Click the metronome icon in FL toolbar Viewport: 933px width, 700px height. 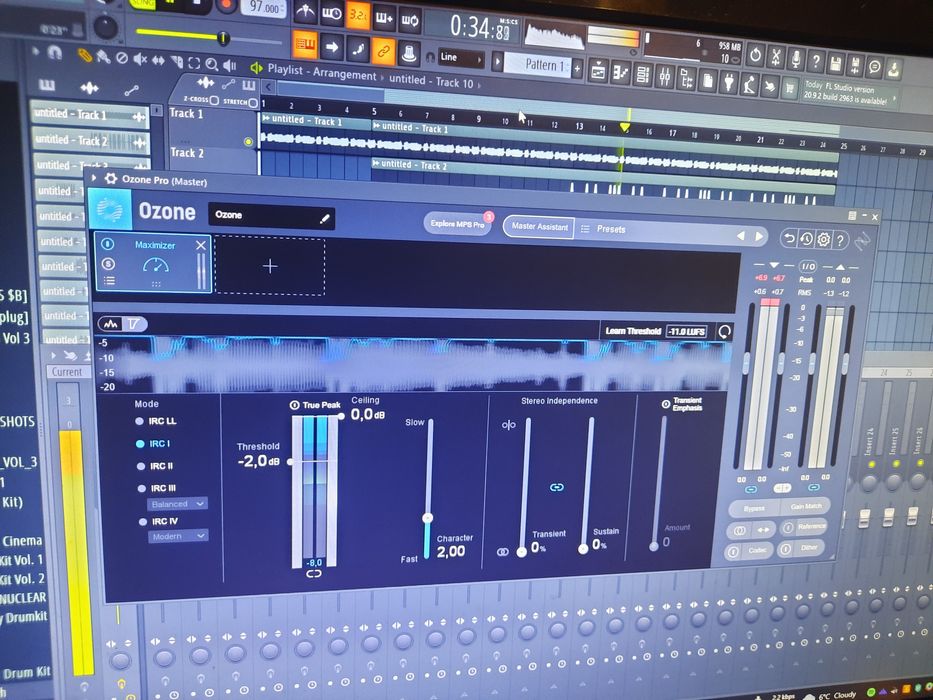point(305,13)
